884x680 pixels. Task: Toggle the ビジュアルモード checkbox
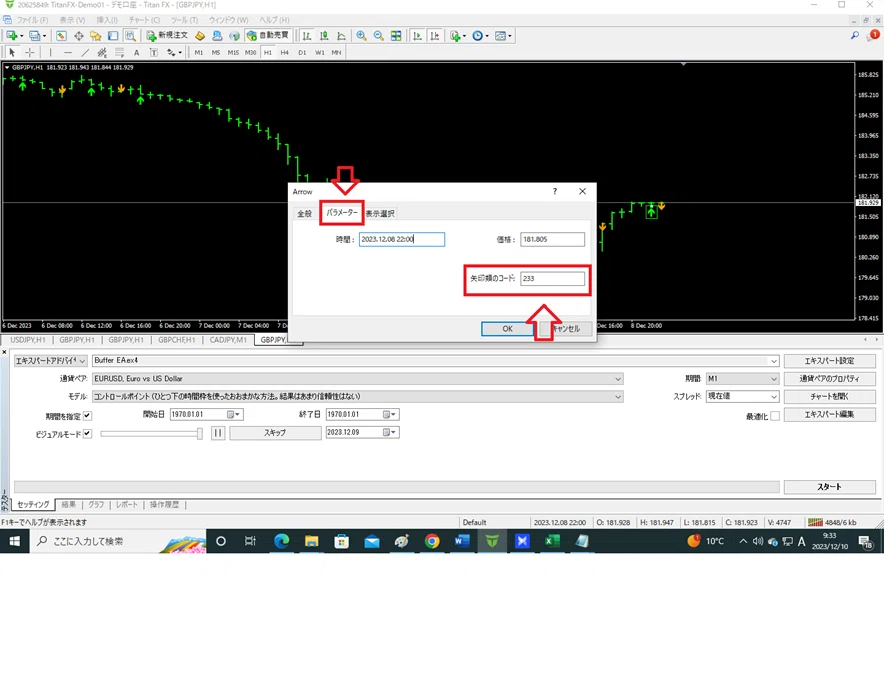click(x=87, y=434)
